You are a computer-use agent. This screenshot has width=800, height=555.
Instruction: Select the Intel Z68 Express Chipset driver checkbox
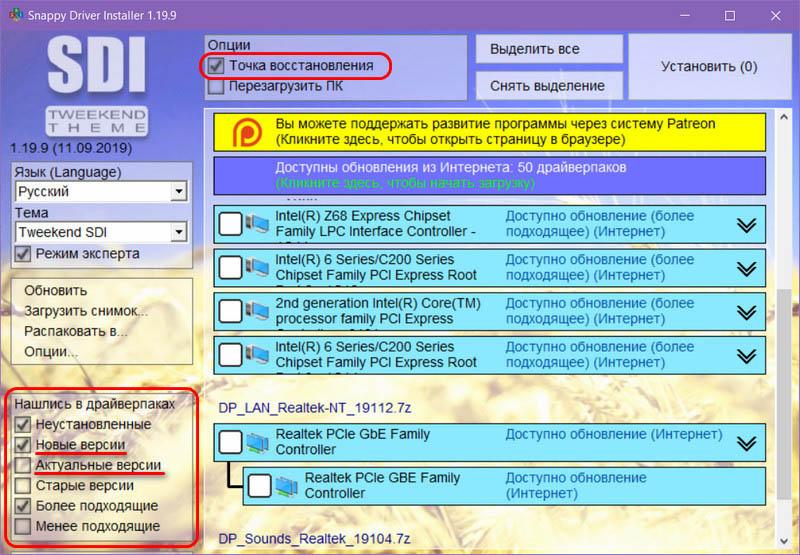coord(230,224)
